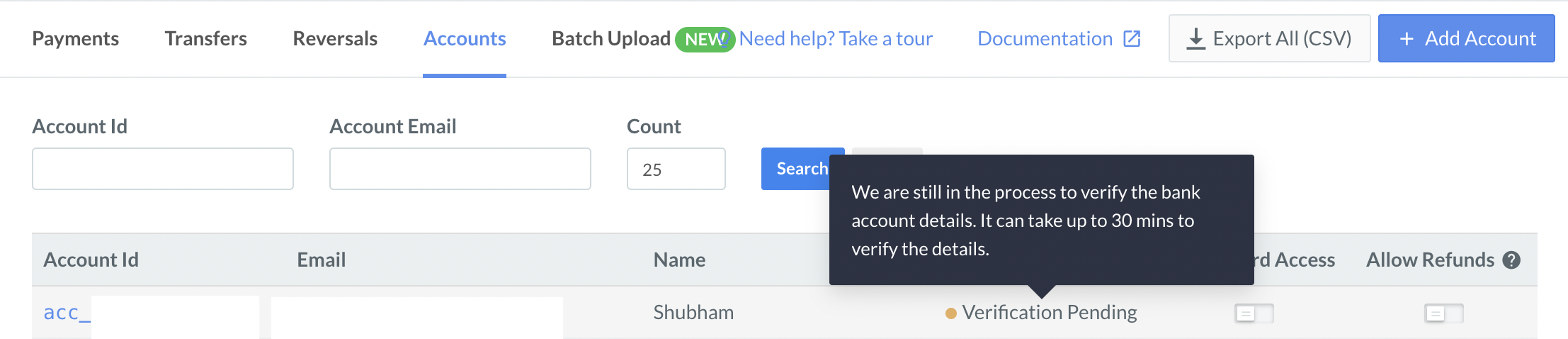The image size is (1568, 339).
Task: Open the Batch Upload tab
Action: (x=611, y=38)
